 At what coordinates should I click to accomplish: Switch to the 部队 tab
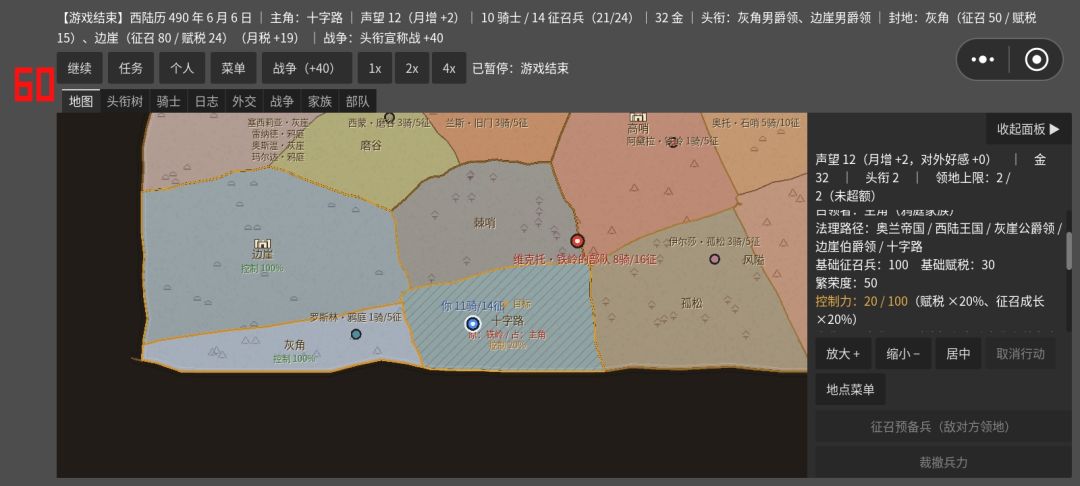pos(357,101)
